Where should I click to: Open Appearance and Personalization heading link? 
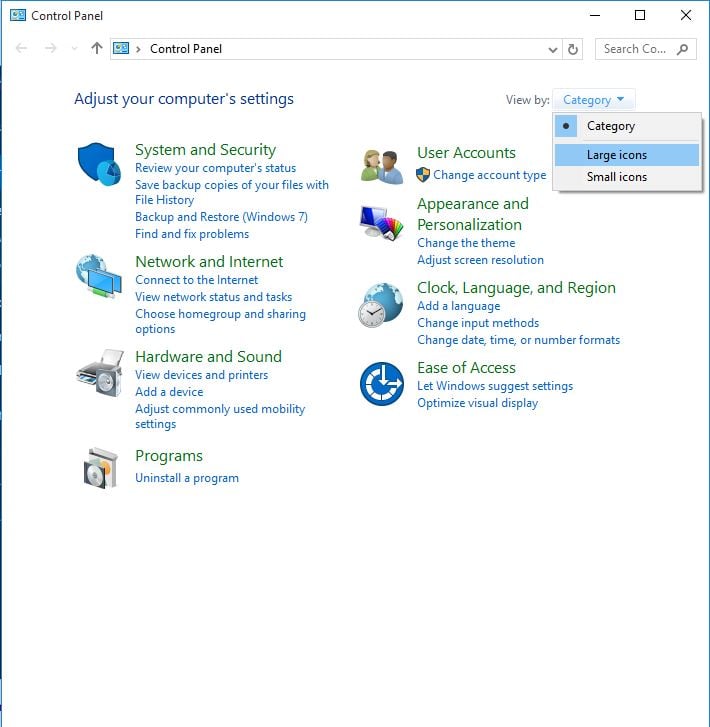(x=473, y=214)
